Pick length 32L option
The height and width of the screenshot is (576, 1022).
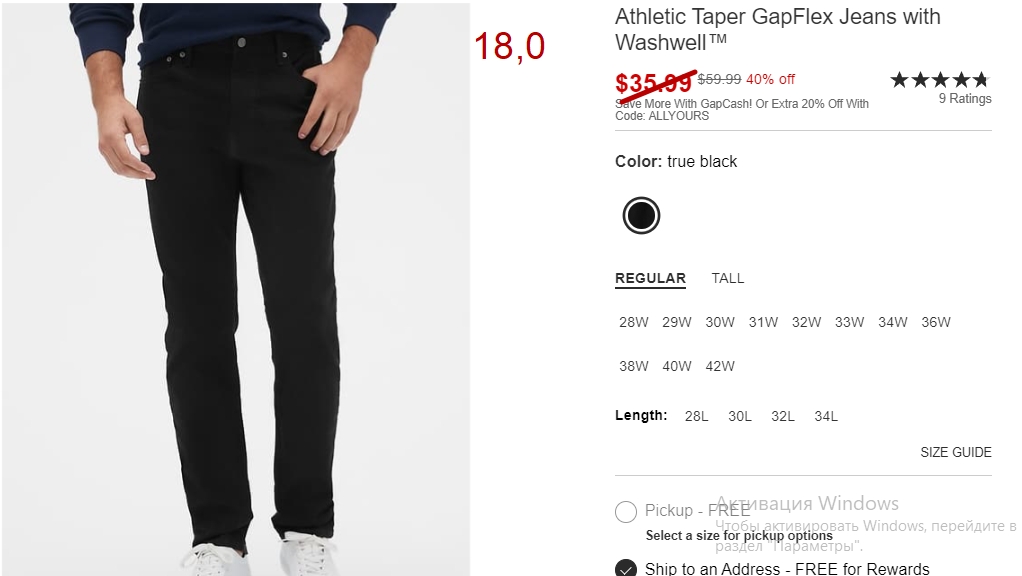point(783,416)
